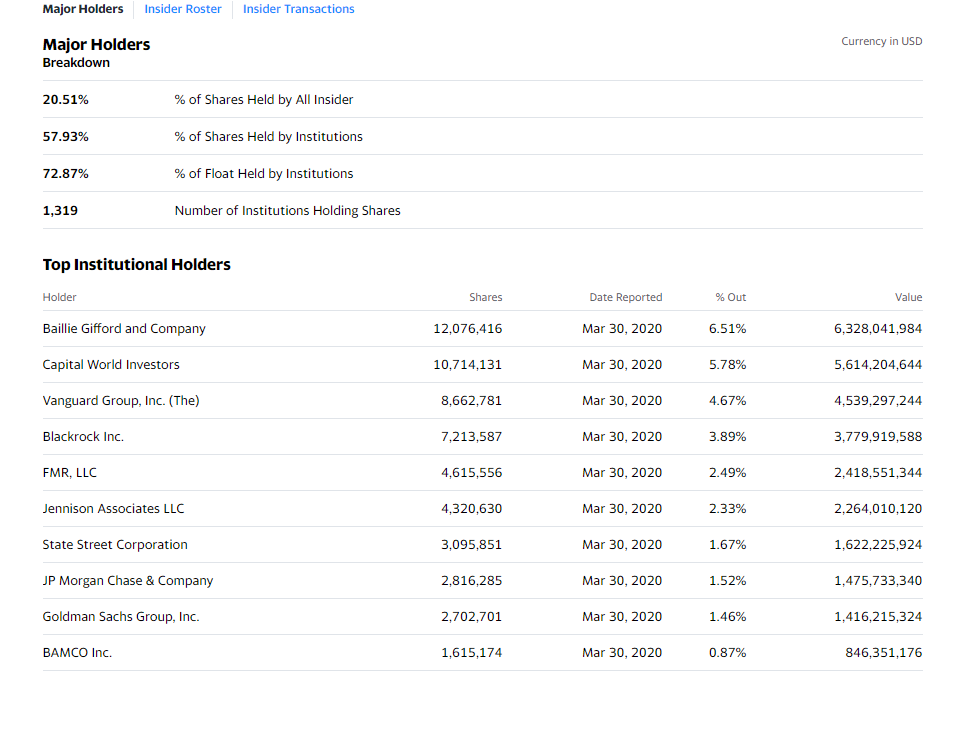The height and width of the screenshot is (741, 959).
Task: Click the Currency in USD note
Action: coord(881,41)
